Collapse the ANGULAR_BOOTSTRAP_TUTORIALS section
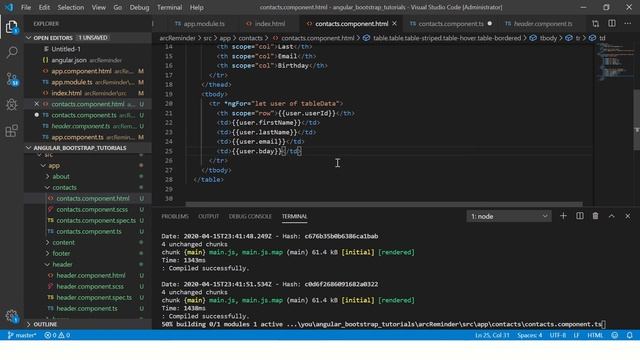This screenshot has width=640, height=360. pos(29,148)
